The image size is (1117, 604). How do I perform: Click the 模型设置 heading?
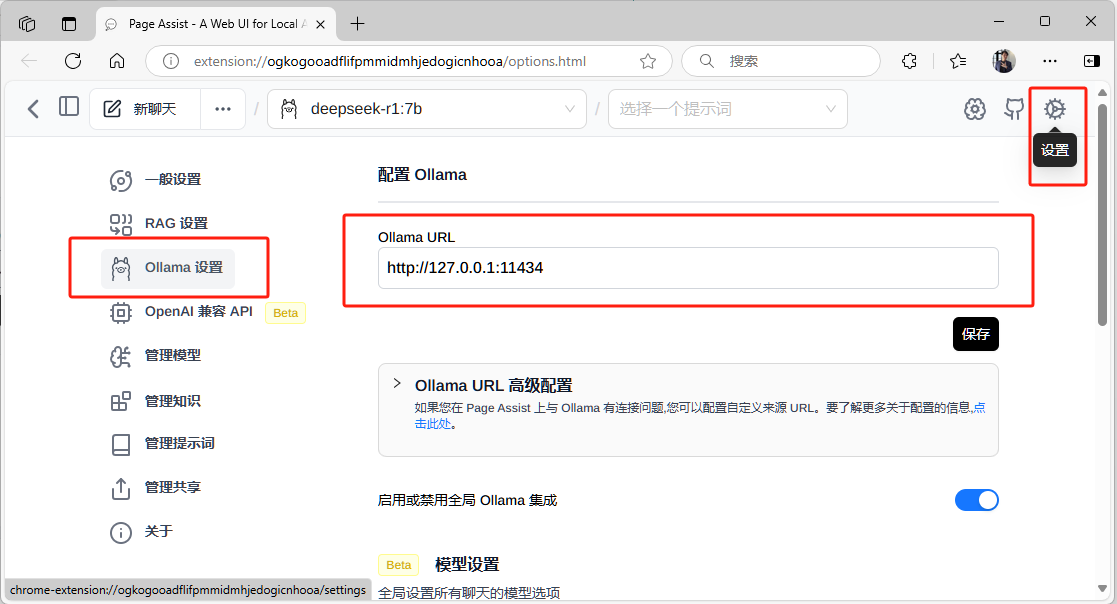(x=467, y=565)
